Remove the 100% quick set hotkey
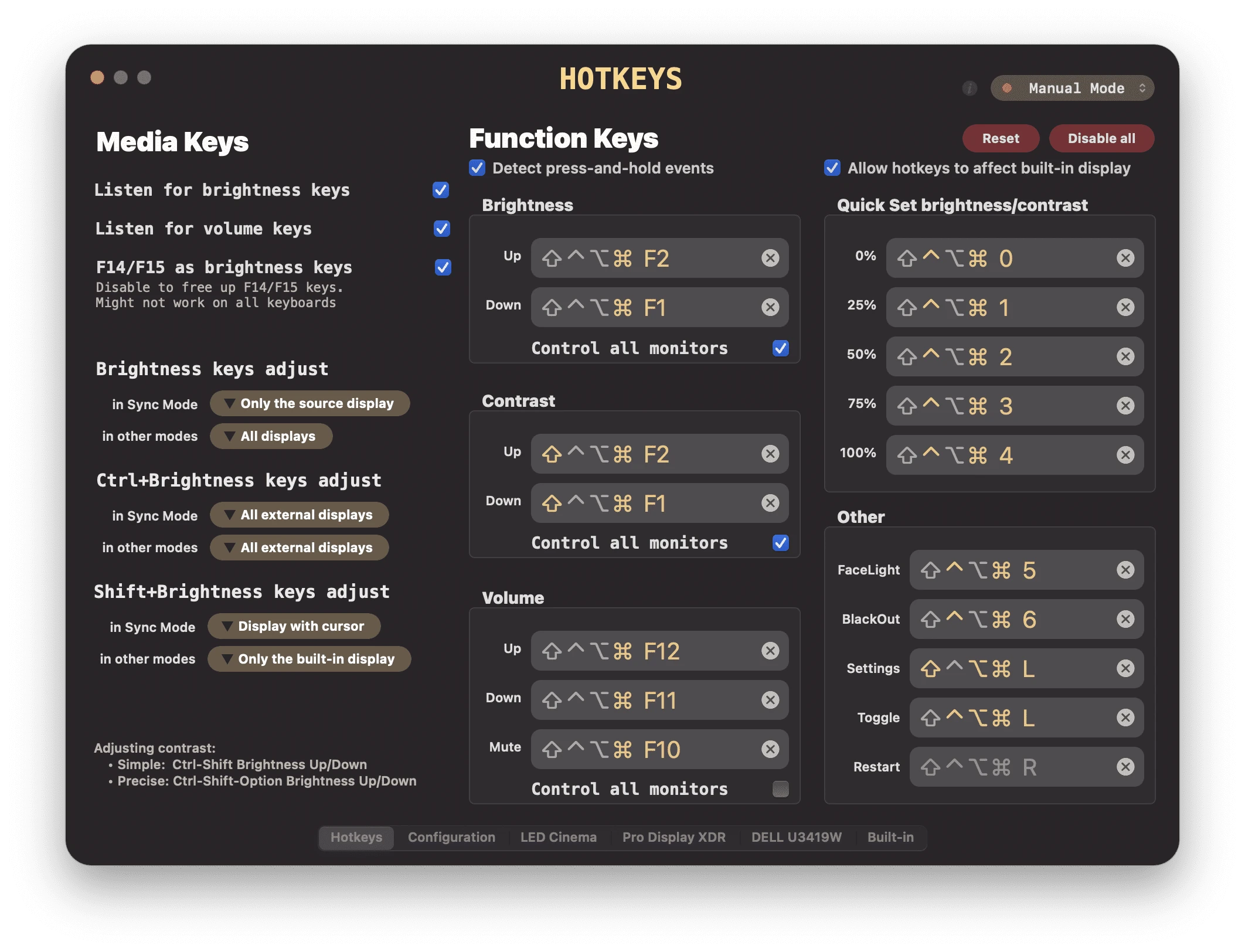The width and height of the screenshot is (1245, 952). tap(1125, 455)
